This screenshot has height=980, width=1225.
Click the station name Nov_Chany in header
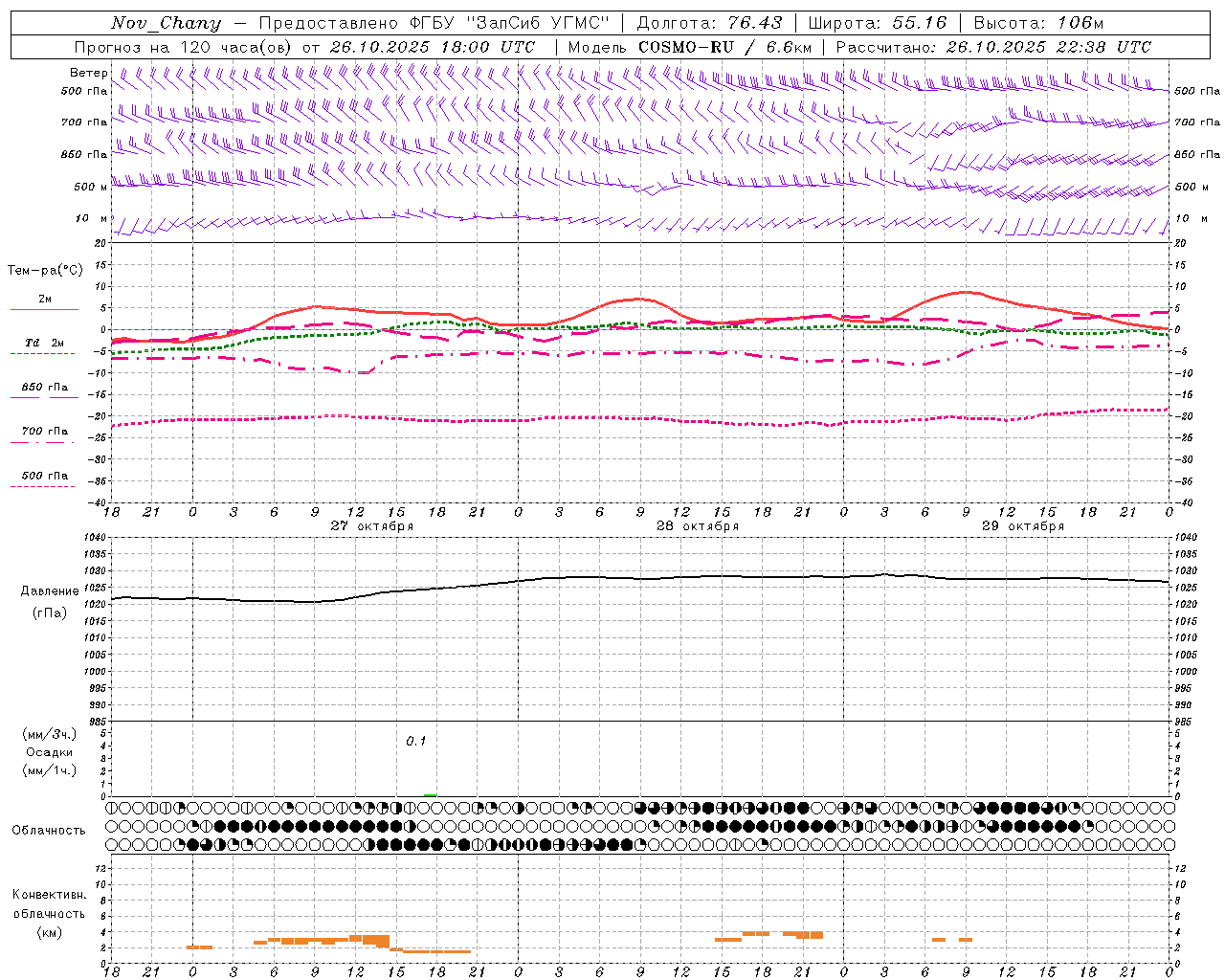tap(166, 23)
